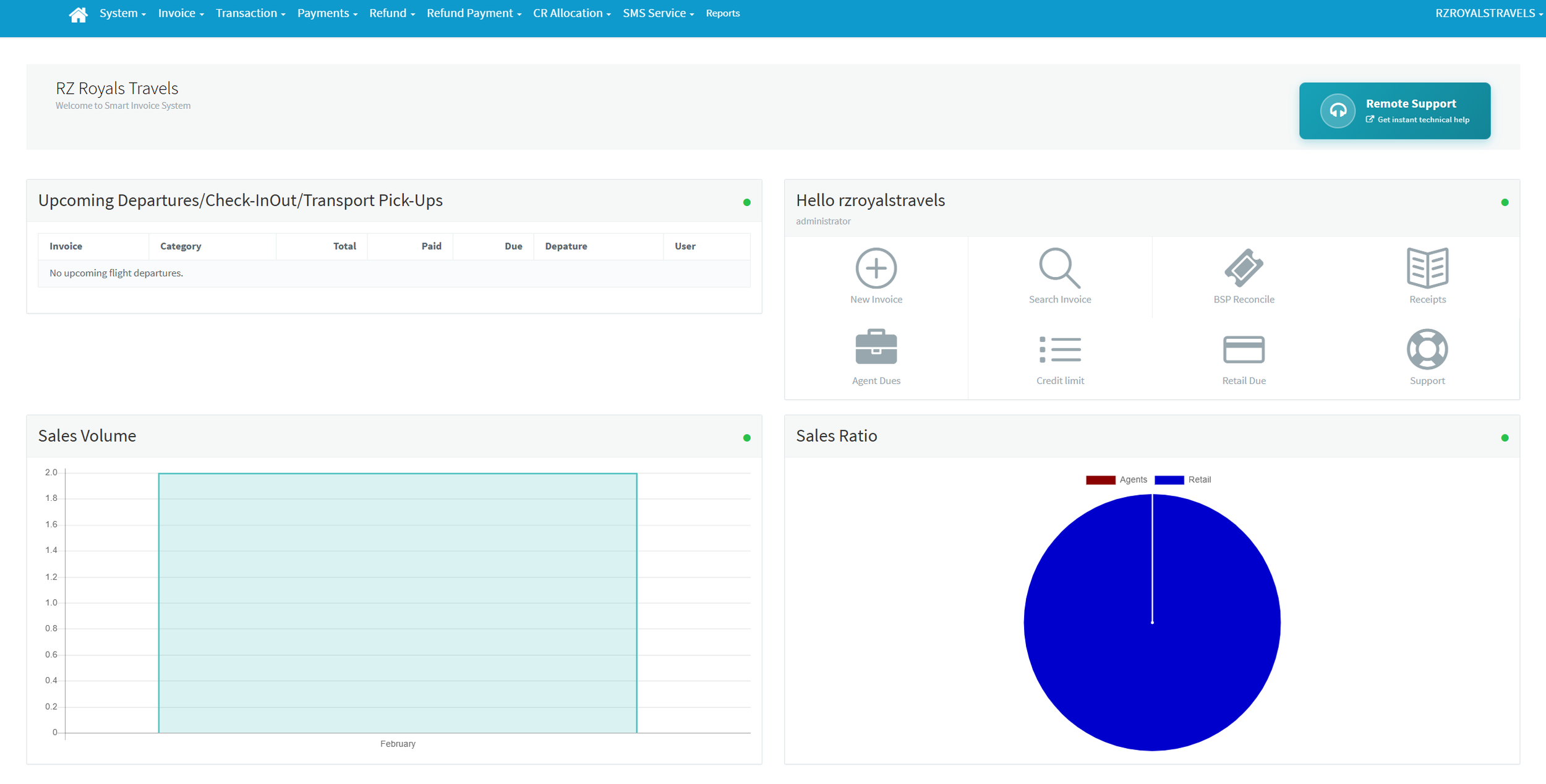Viewport: 1546px width, 784px height.
Task: Expand the System dropdown menu
Action: coord(122,14)
